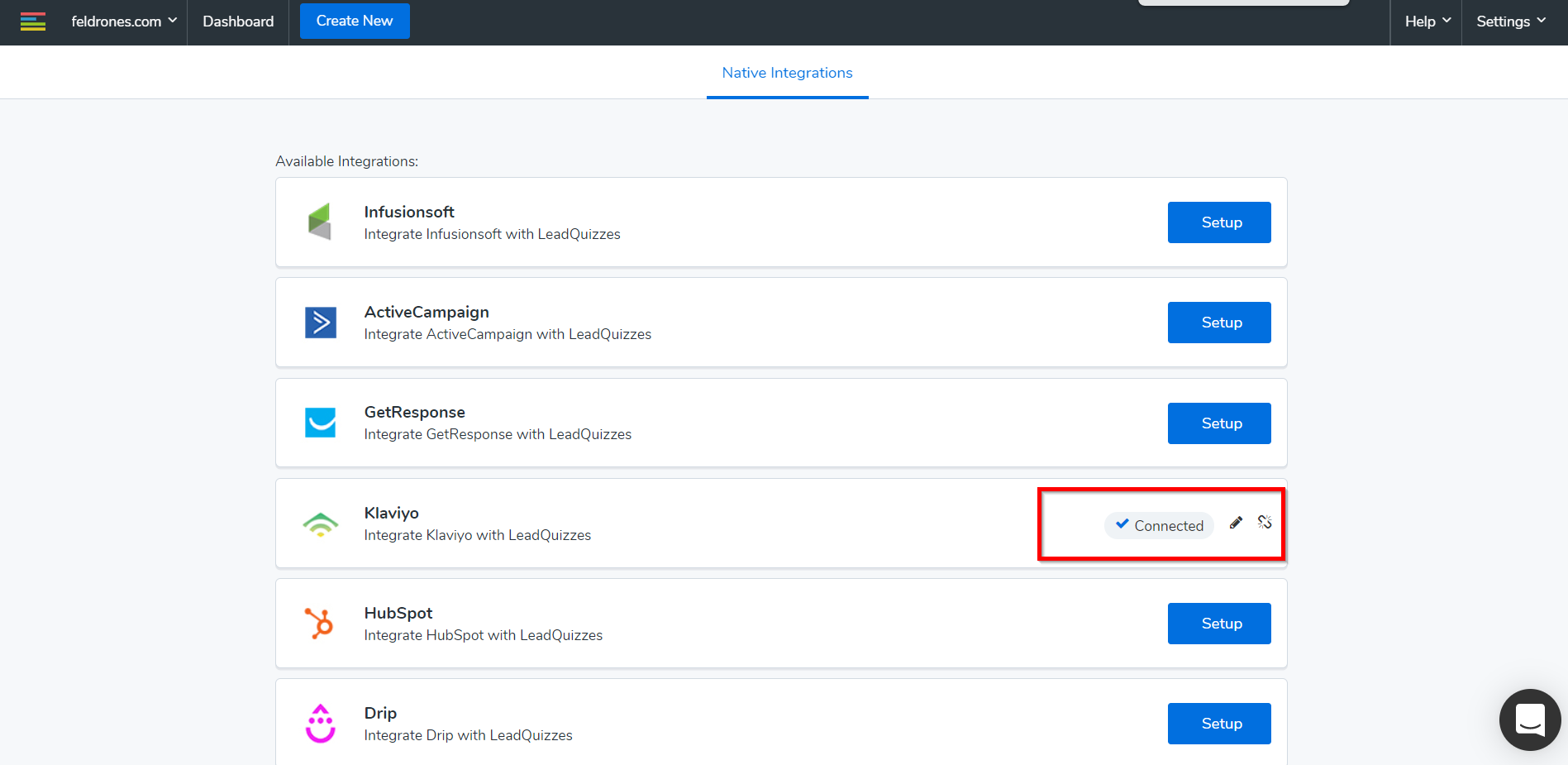Edit the Klaviyo integration with pencil icon

point(1236,523)
